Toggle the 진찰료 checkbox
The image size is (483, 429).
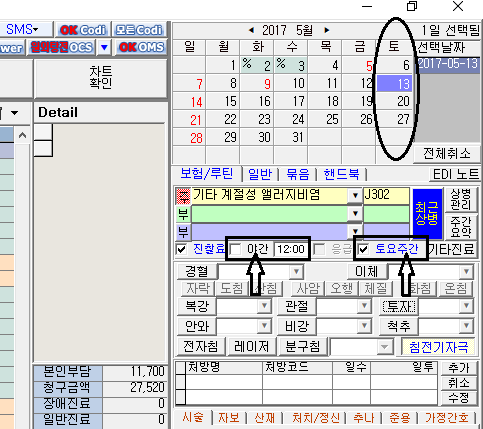181,249
